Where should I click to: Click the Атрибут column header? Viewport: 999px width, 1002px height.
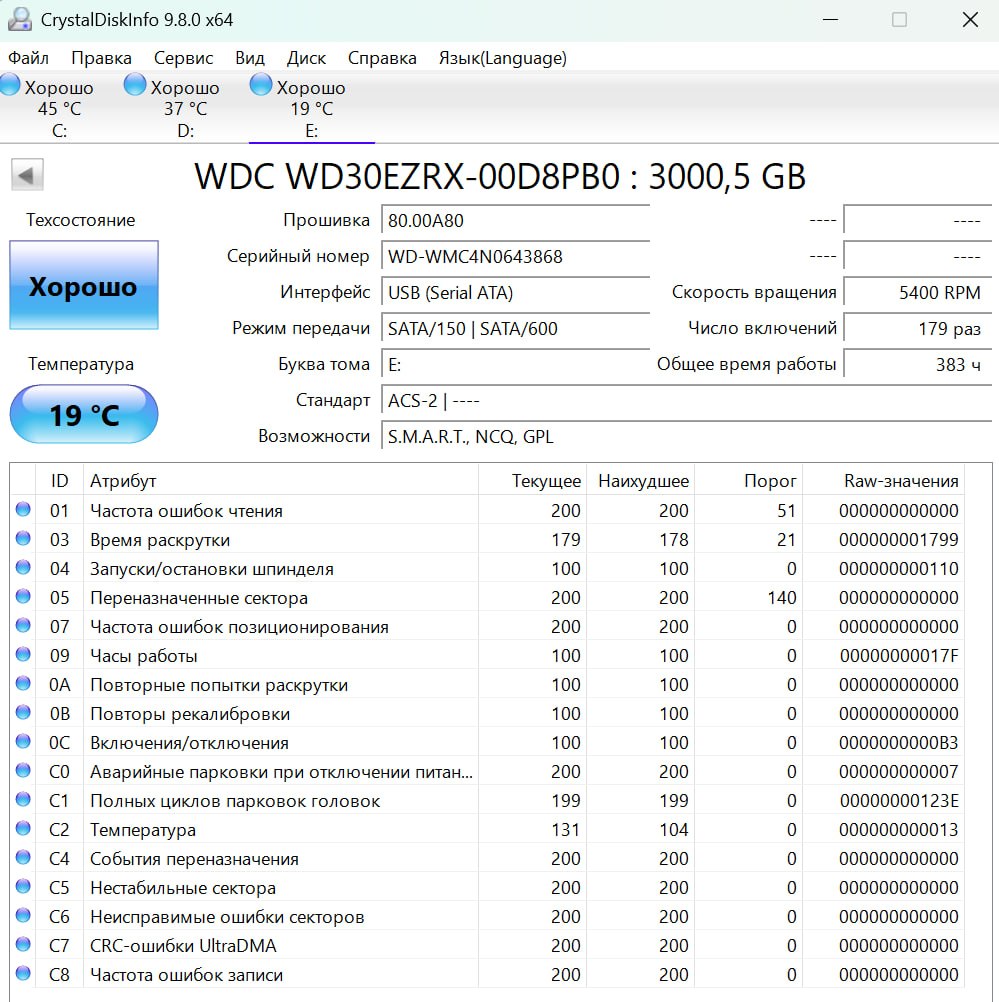(x=281, y=480)
